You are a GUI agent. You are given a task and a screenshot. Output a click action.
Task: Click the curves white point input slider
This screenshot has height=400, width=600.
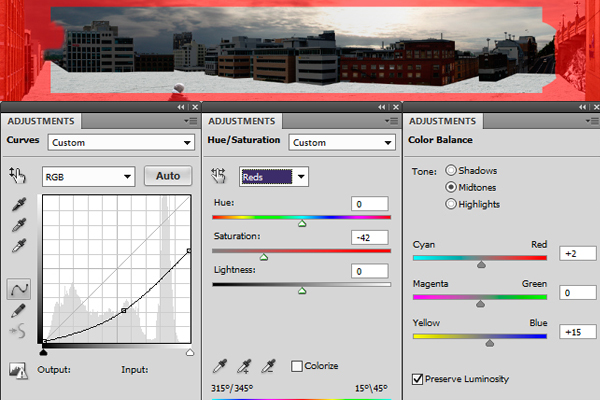[x=190, y=352]
